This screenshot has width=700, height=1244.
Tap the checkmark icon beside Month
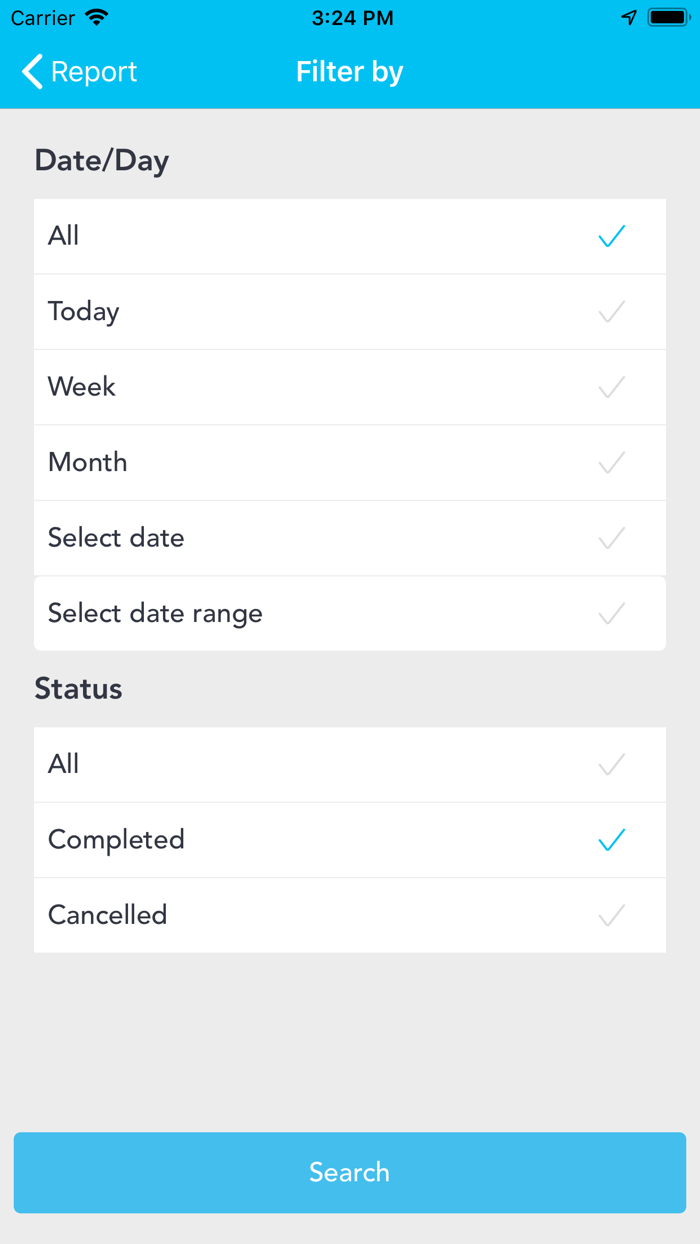point(611,463)
